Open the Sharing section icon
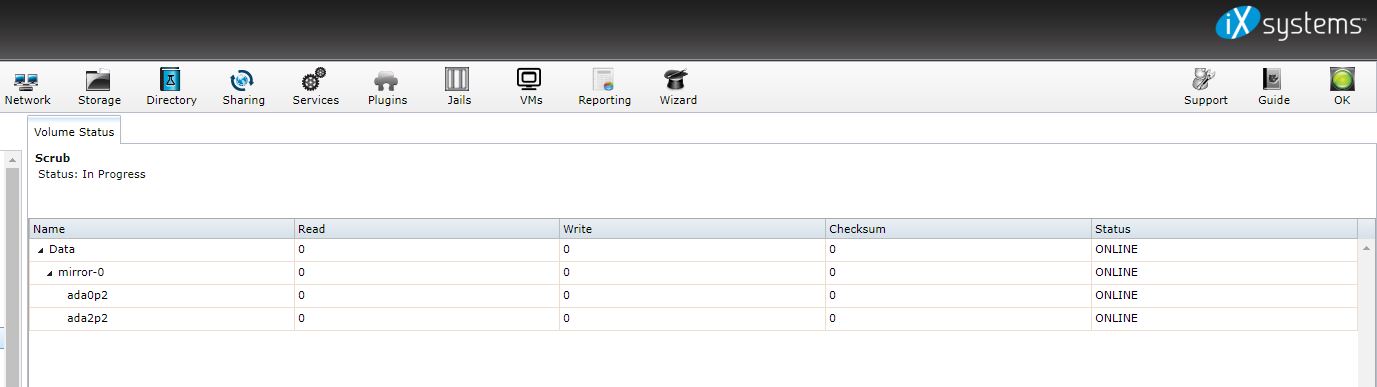The height and width of the screenshot is (387, 1377). click(243, 81)
